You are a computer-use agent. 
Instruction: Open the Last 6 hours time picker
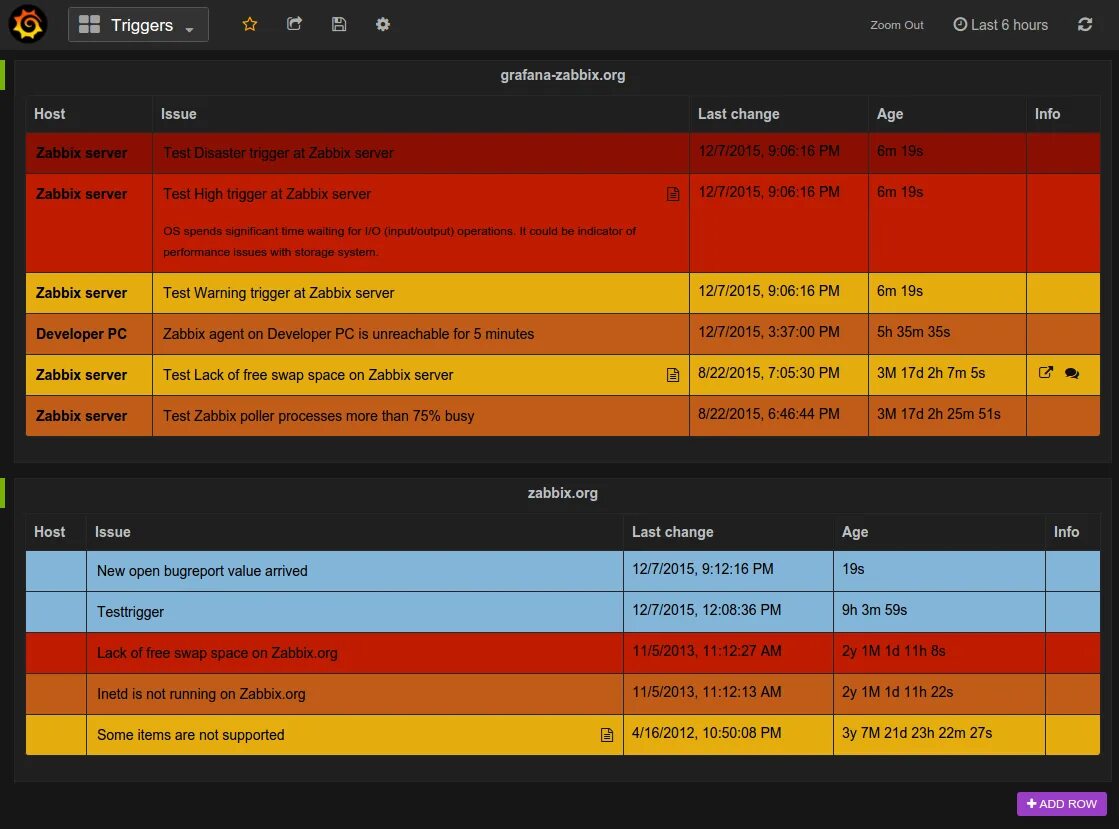click(1001, 25)
